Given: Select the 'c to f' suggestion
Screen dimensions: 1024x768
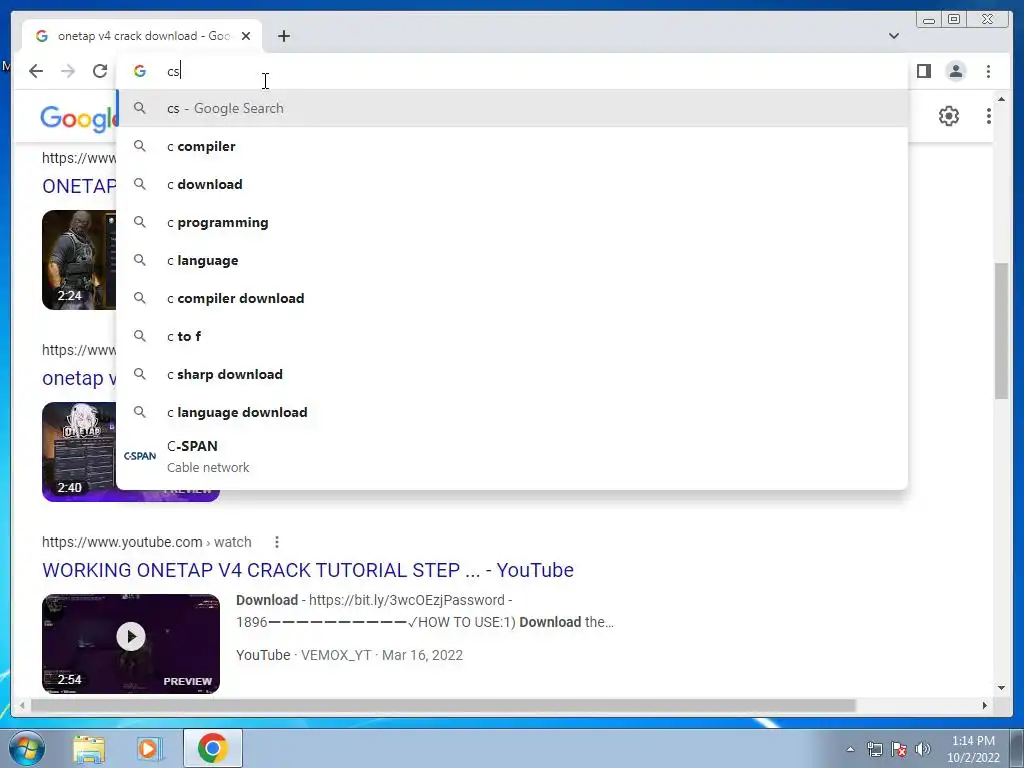Looking at the screenshot, I should (512, 336).
